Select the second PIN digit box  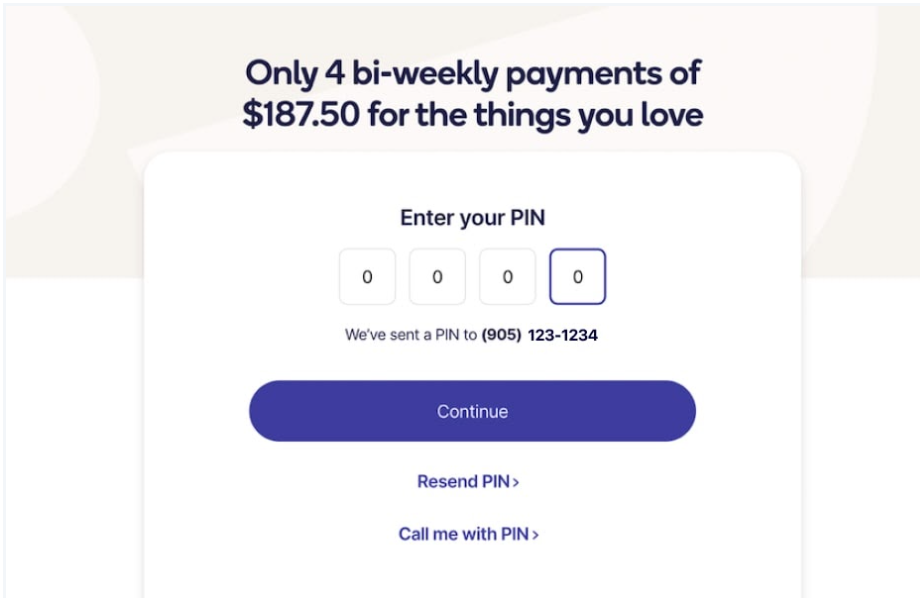pyautogui.click(x=437, y=276)
